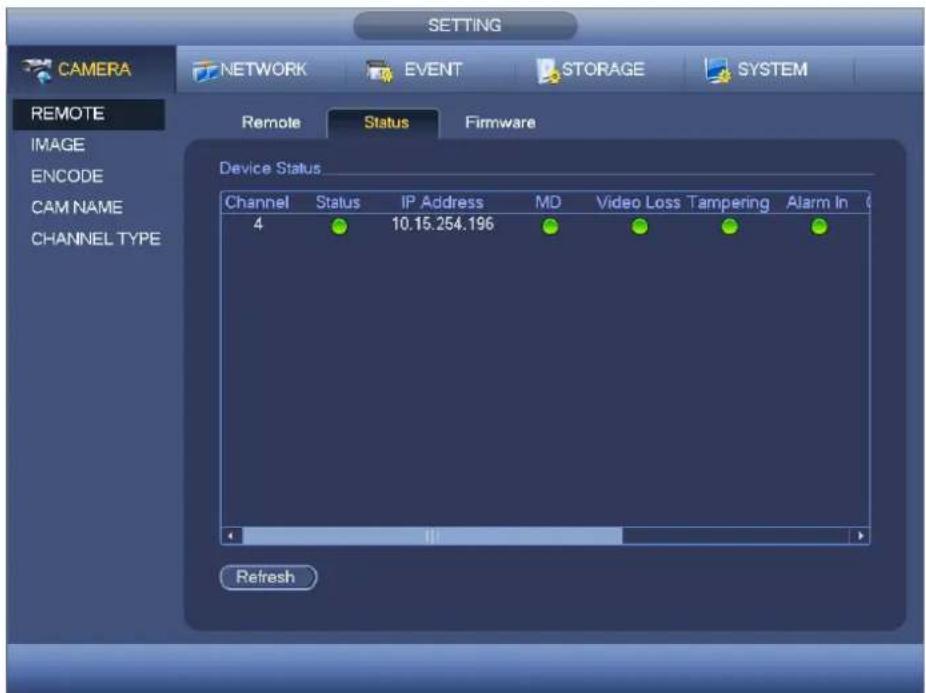Click right arrow of horizontal scrollbar
926x693 pixels.
[x=860, y=536]
